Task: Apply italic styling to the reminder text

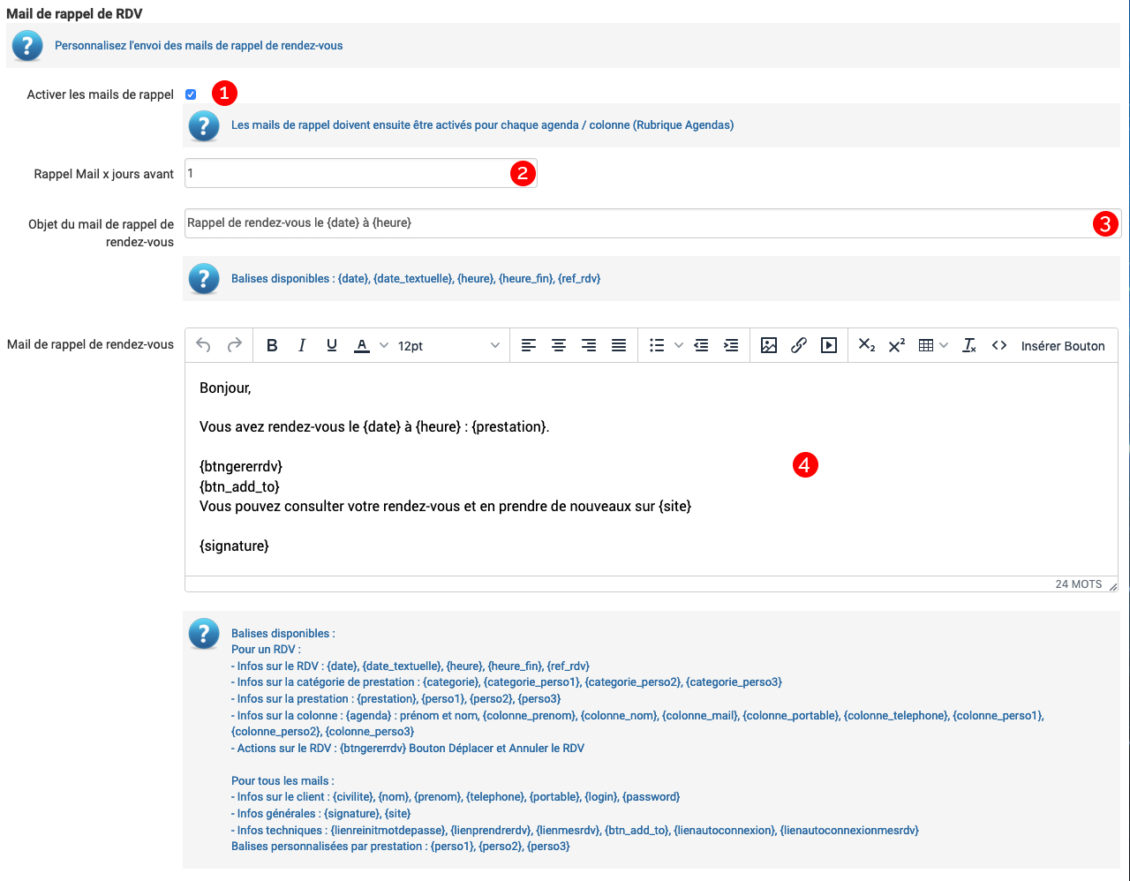Action: [x=301, y=345]
